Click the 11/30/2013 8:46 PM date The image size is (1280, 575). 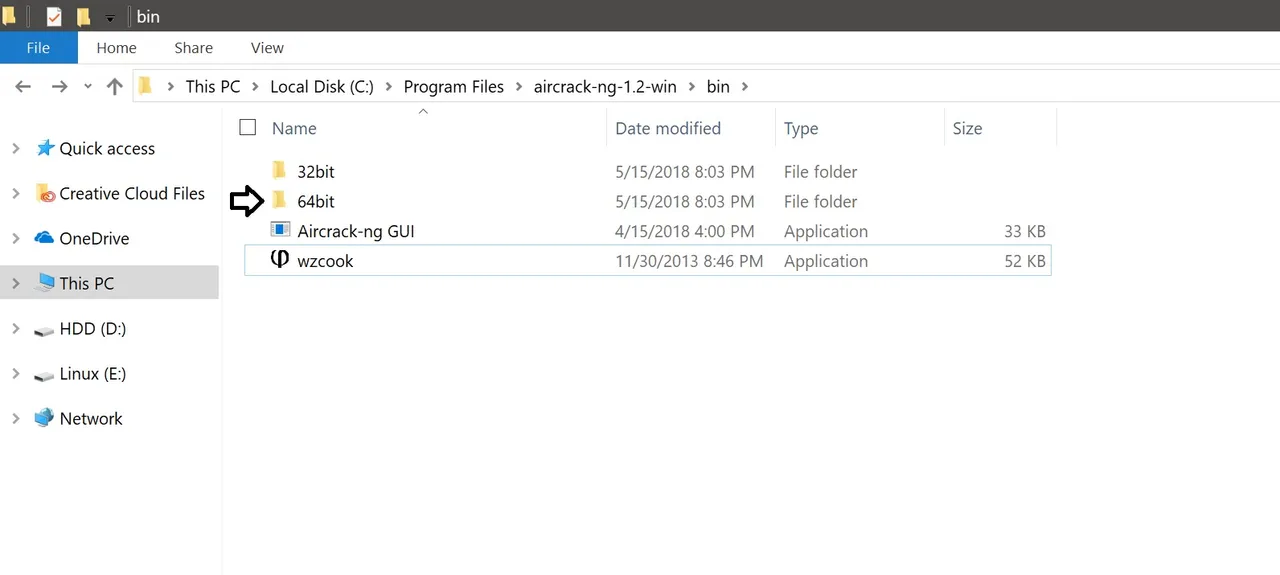click(689, 262)
